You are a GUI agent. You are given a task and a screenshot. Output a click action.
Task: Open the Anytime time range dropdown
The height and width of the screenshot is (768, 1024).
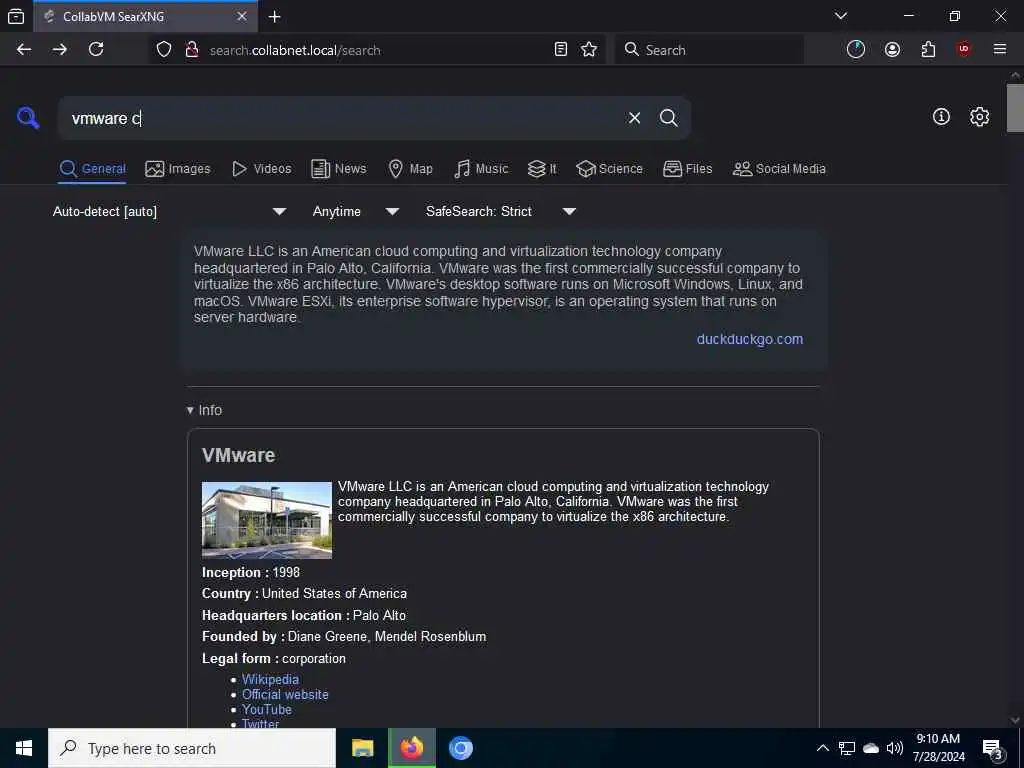pyautogui.click(x=355, y=212)
